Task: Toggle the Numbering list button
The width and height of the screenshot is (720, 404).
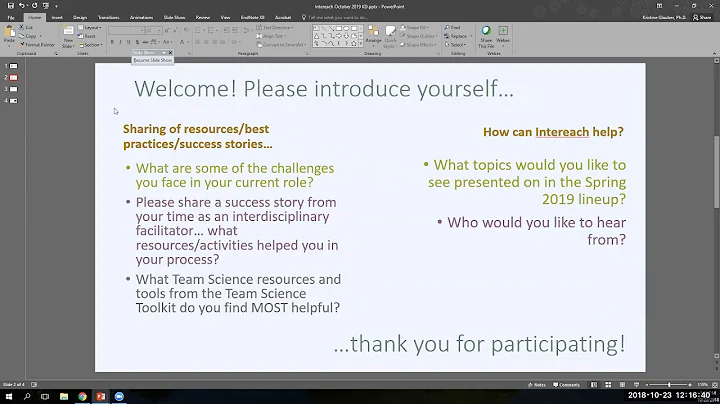Action: coord(212,30)
